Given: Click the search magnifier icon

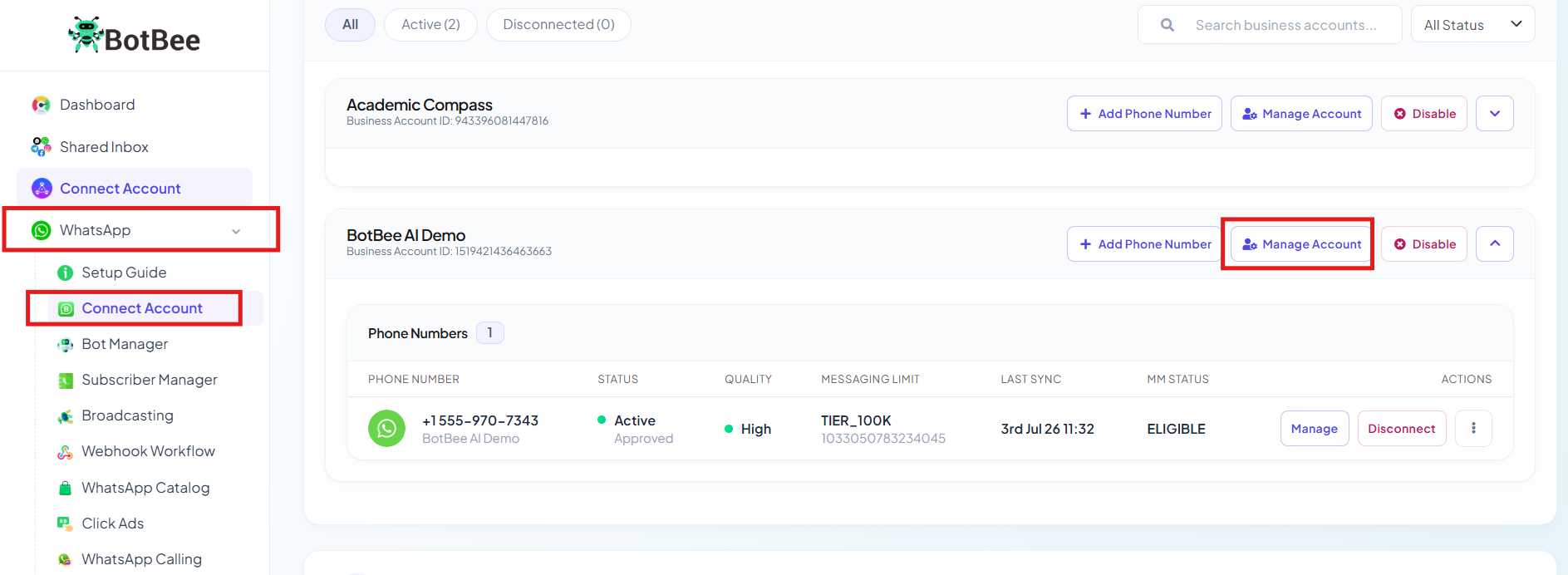Looking at the screenshot, I should point(1167,25).
